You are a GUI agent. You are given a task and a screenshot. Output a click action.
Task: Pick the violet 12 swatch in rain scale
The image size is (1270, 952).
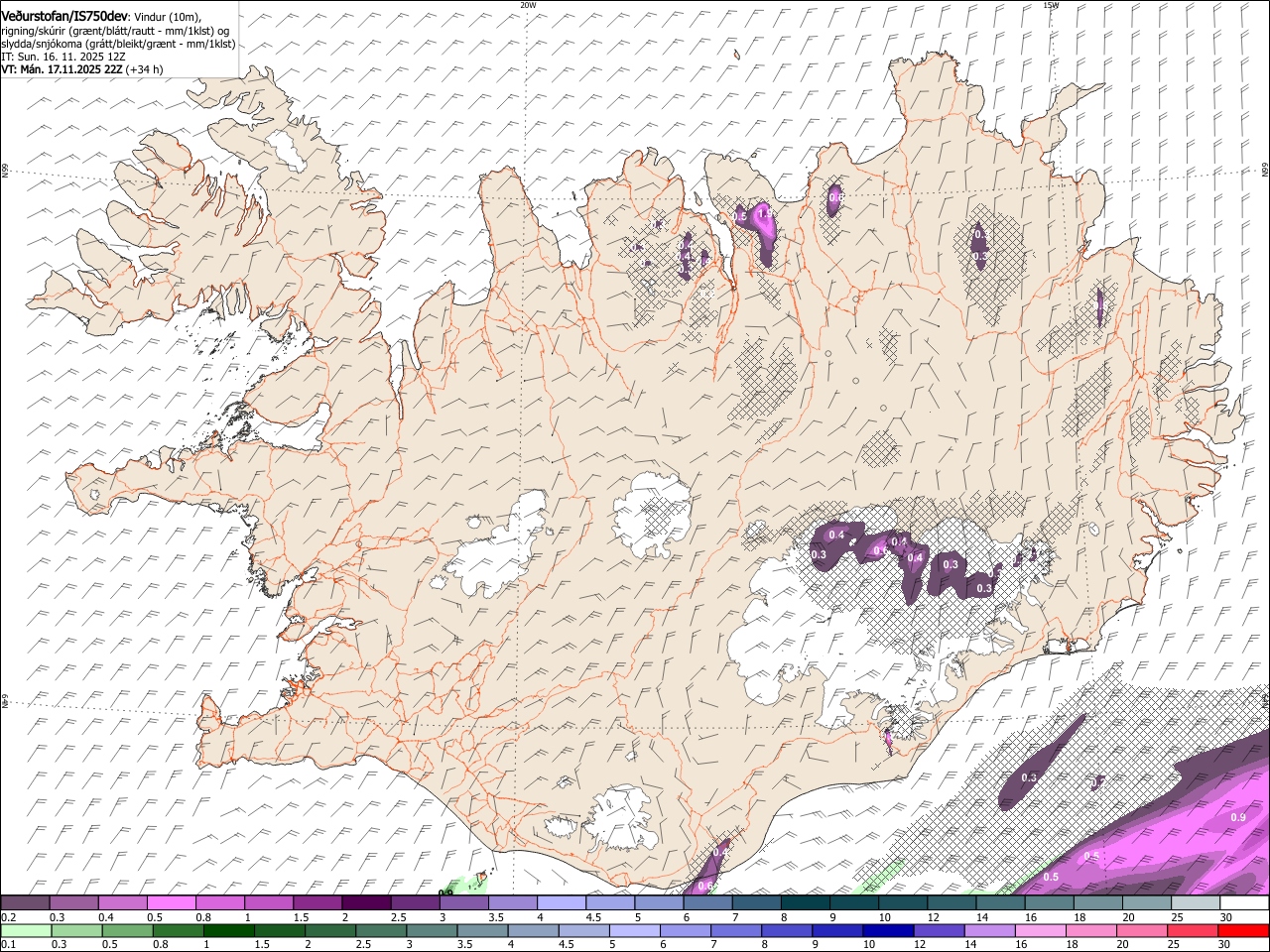(939, 930)
